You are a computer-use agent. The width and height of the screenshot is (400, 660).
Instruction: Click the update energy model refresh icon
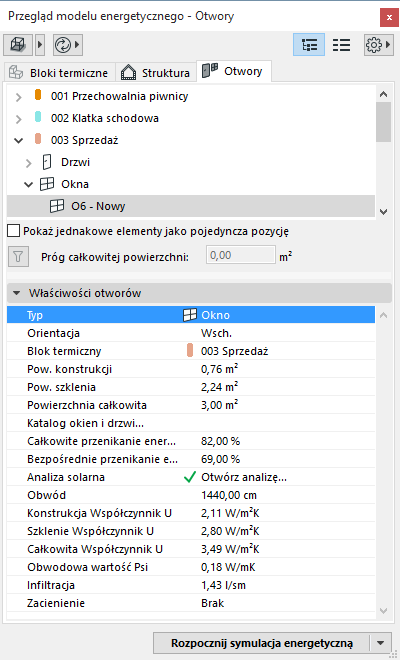tap(63, 45)
